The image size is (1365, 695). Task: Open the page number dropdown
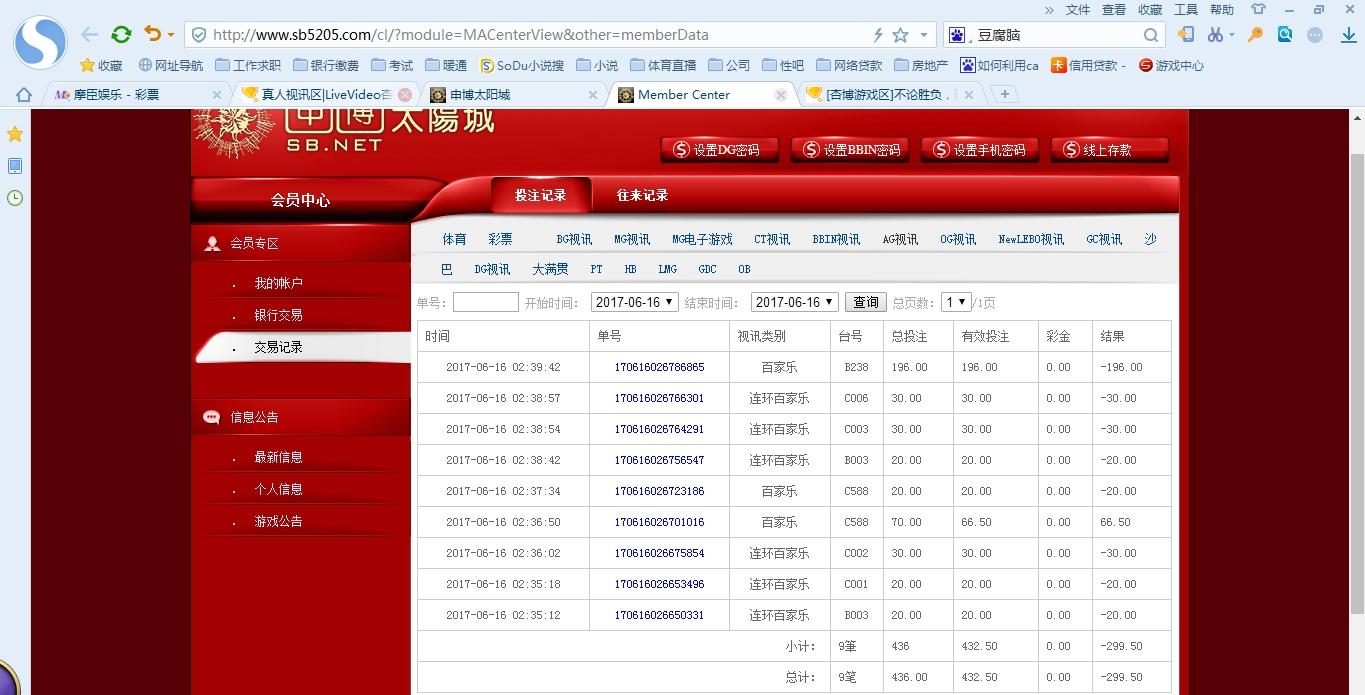956,302
